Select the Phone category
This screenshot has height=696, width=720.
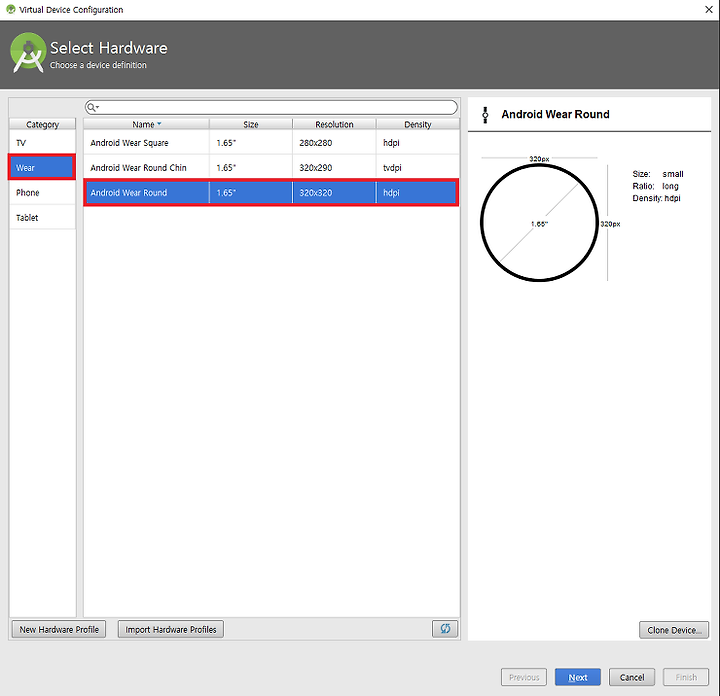(x=42, y=192)
